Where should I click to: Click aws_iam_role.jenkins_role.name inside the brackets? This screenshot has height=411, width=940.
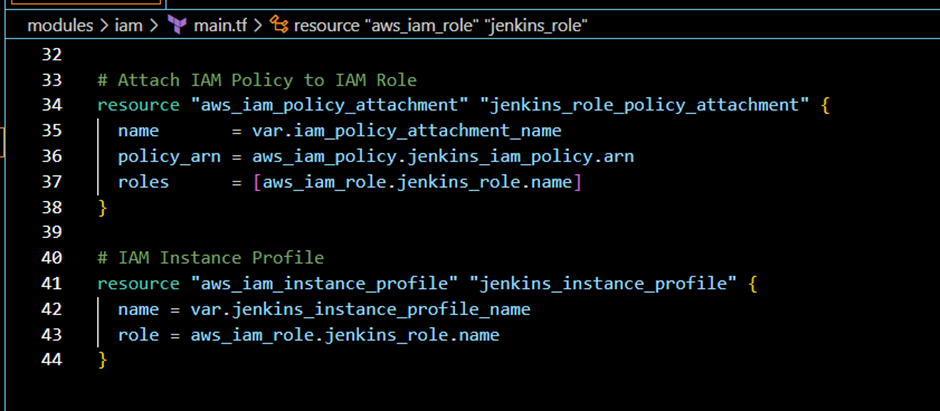coord(417,182)
